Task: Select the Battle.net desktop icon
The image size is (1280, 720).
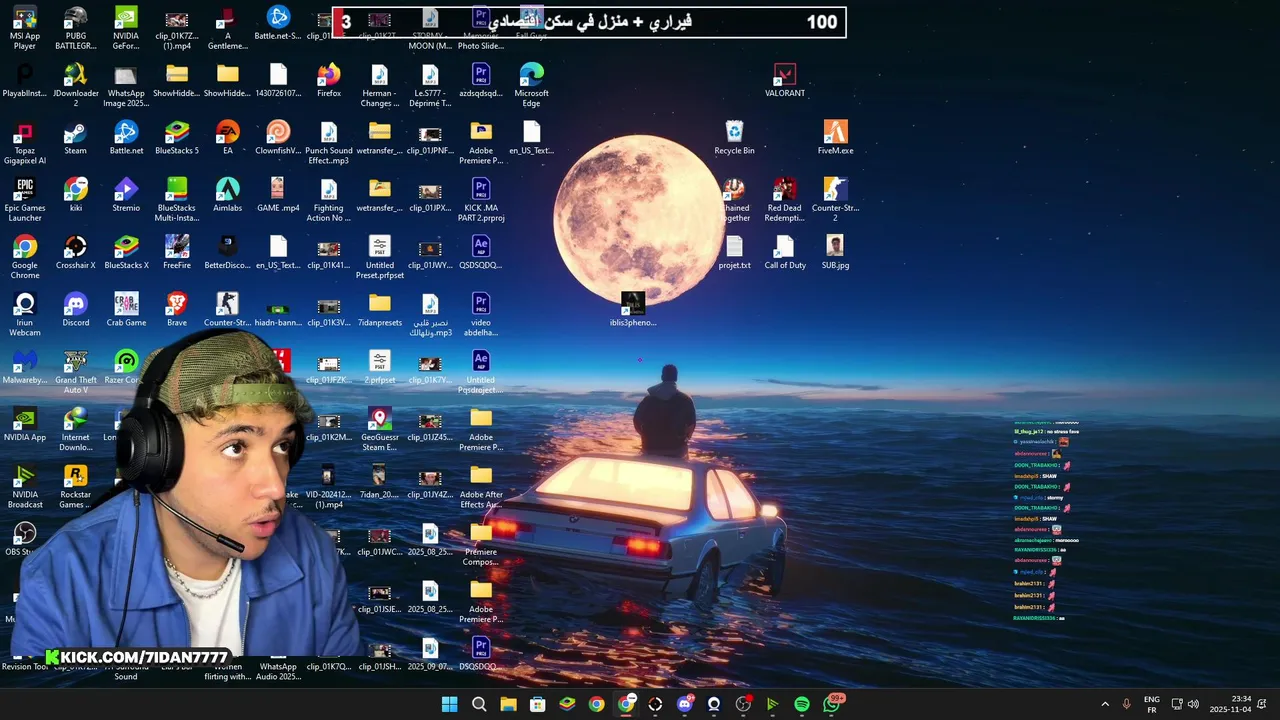Action: (126, 138)
